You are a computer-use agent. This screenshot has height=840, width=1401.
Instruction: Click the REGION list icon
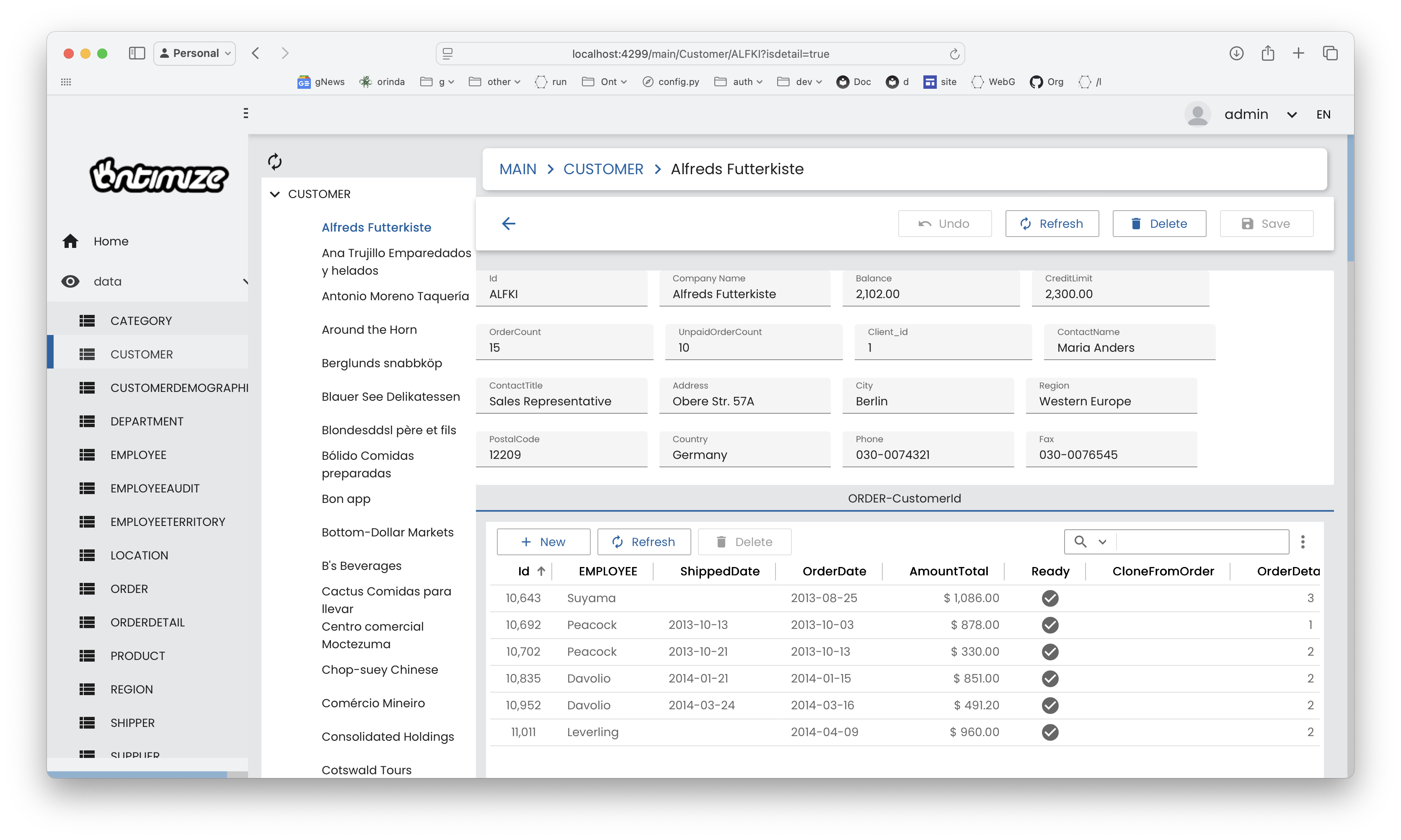click(x=87, y=689)
